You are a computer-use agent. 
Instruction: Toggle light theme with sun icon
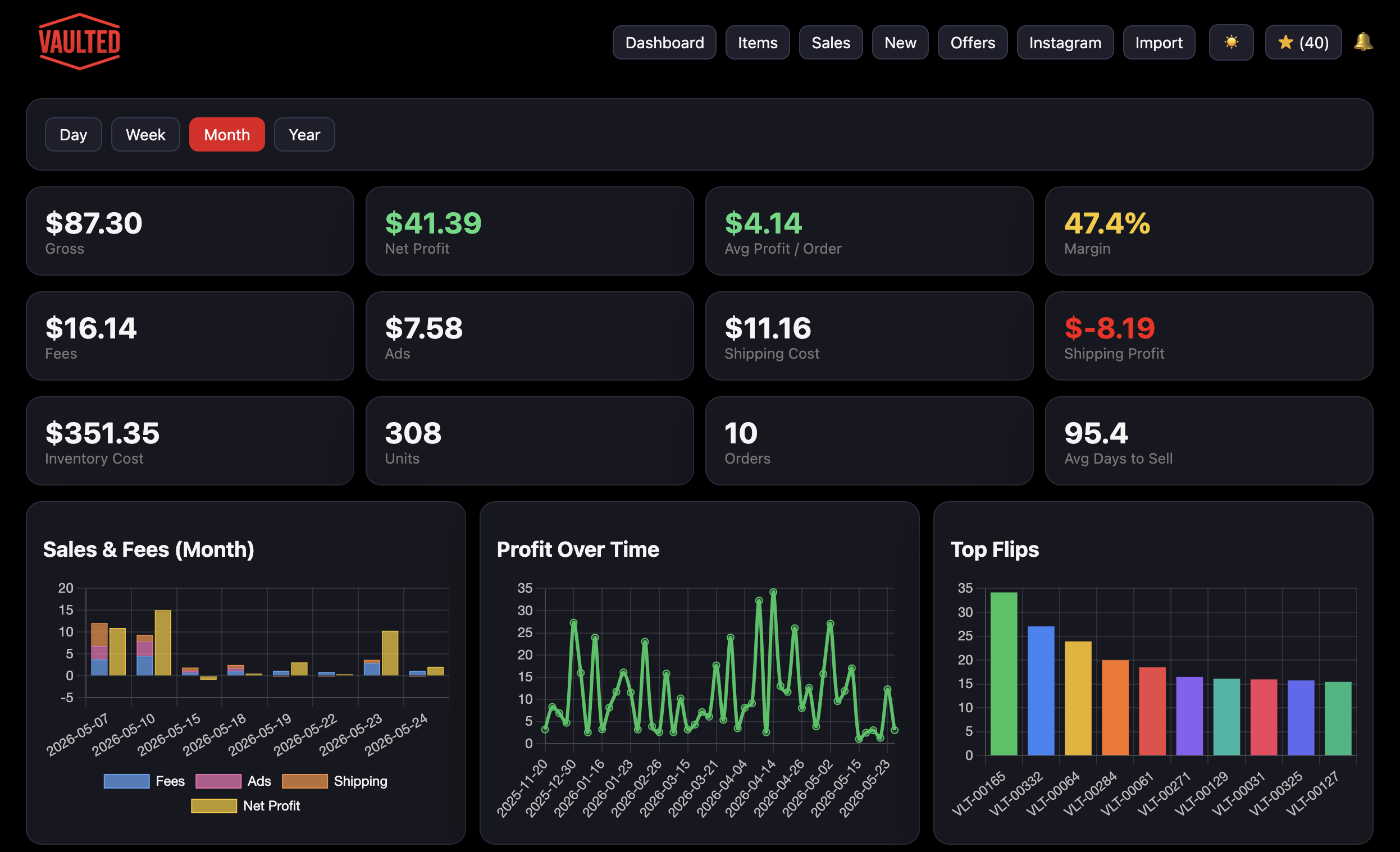(1230, 43)
